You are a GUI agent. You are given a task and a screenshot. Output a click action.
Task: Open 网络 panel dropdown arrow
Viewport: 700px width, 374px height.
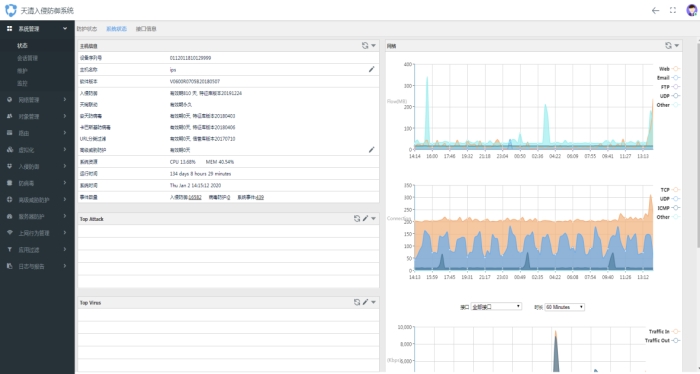(677, 46)
